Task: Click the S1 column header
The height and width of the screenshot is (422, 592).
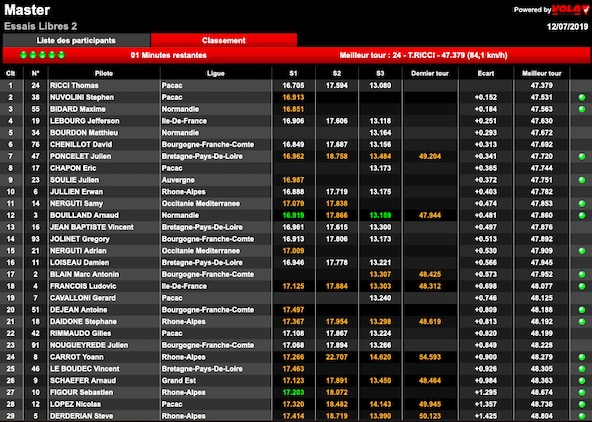Action: pyautogui.click(x=293, y=73)
